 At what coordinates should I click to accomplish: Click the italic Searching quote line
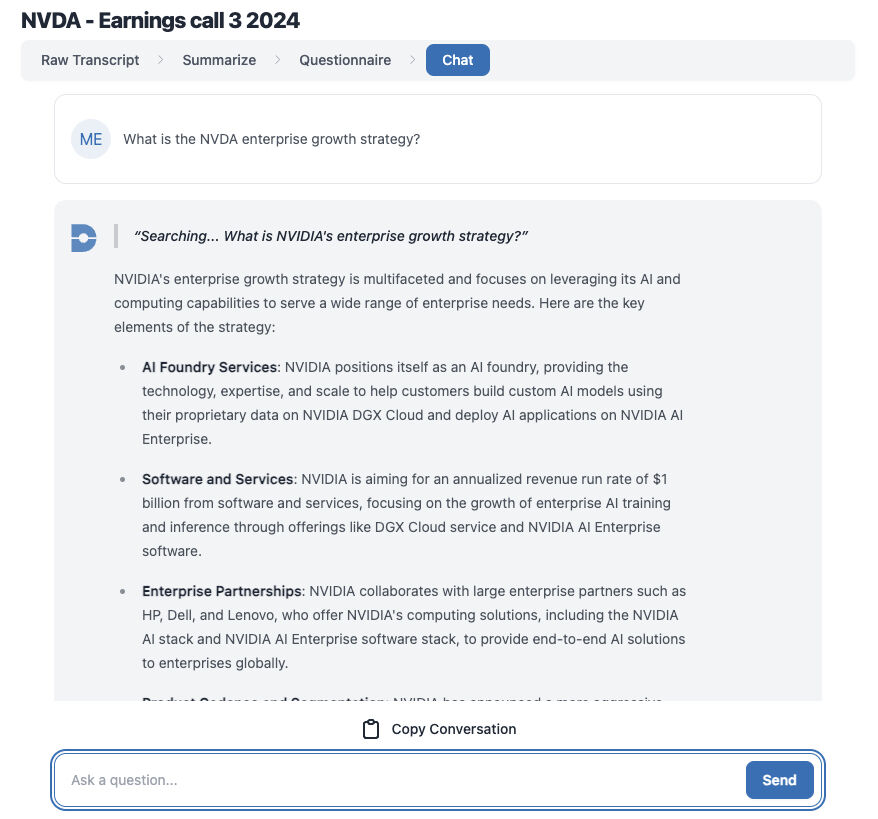330,236
